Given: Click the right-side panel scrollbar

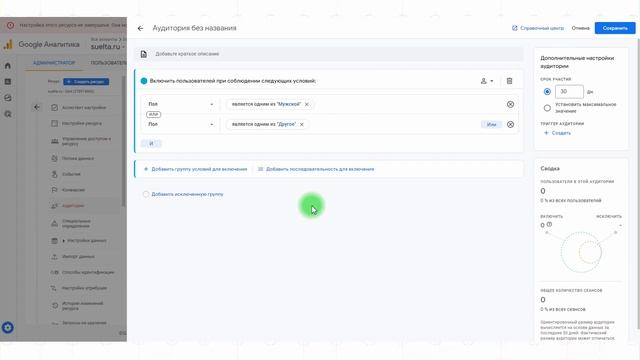Looking at the screenshot, I should tap(638, 184).
